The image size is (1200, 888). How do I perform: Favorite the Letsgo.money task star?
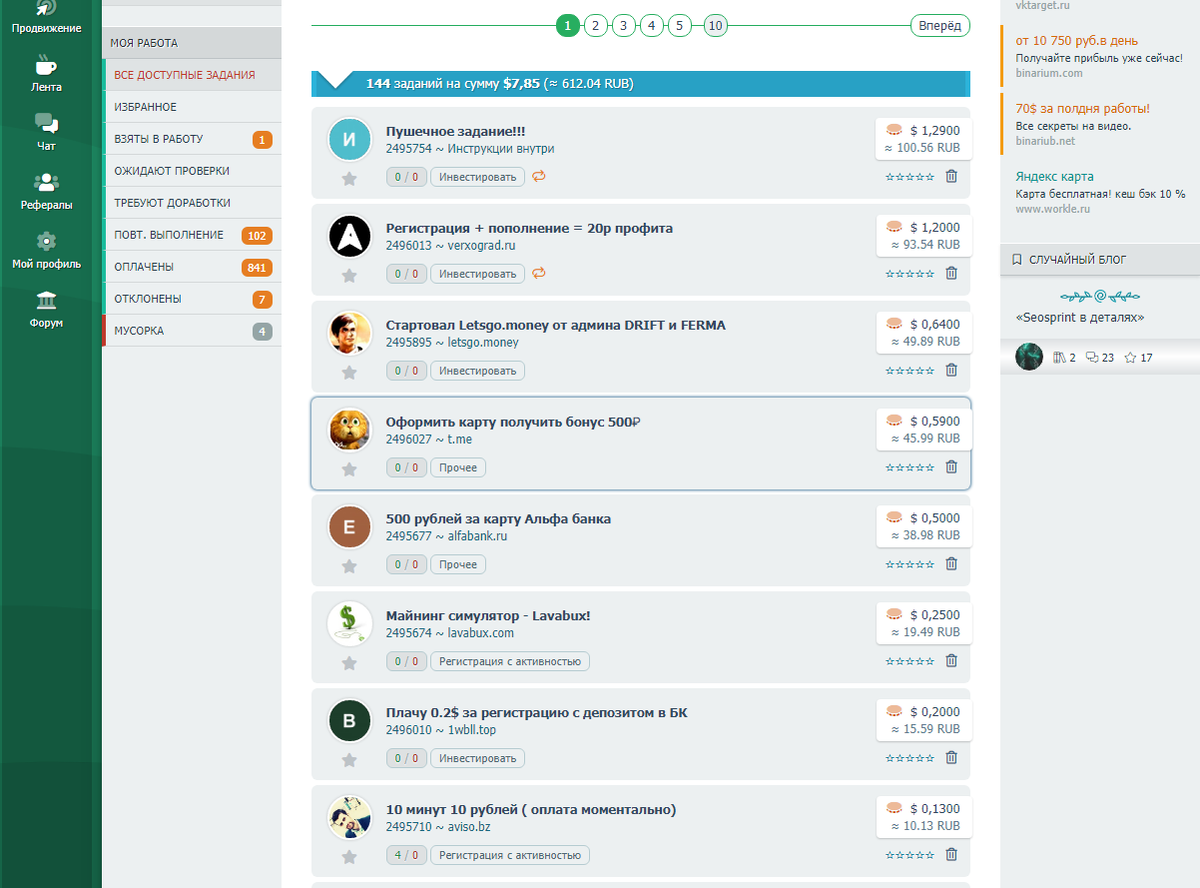pyautogui.click(x=349, y=372)
